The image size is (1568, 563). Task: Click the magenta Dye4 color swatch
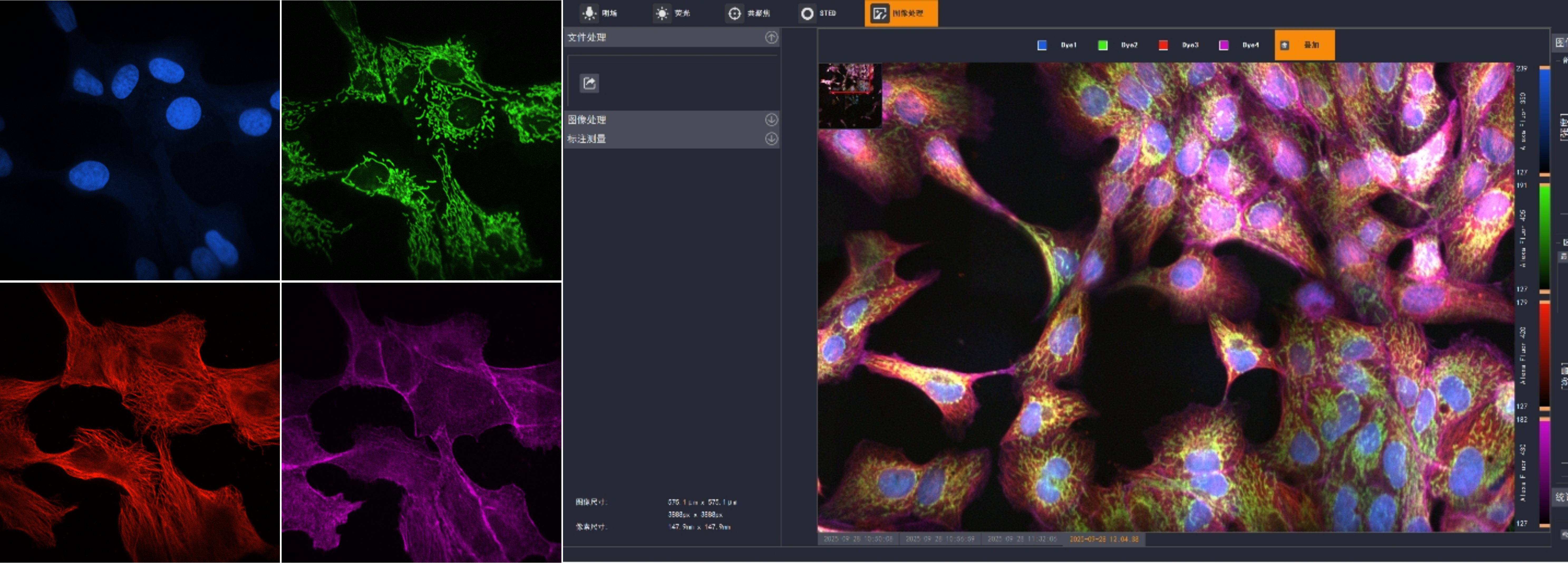[x=1224, y=45]
